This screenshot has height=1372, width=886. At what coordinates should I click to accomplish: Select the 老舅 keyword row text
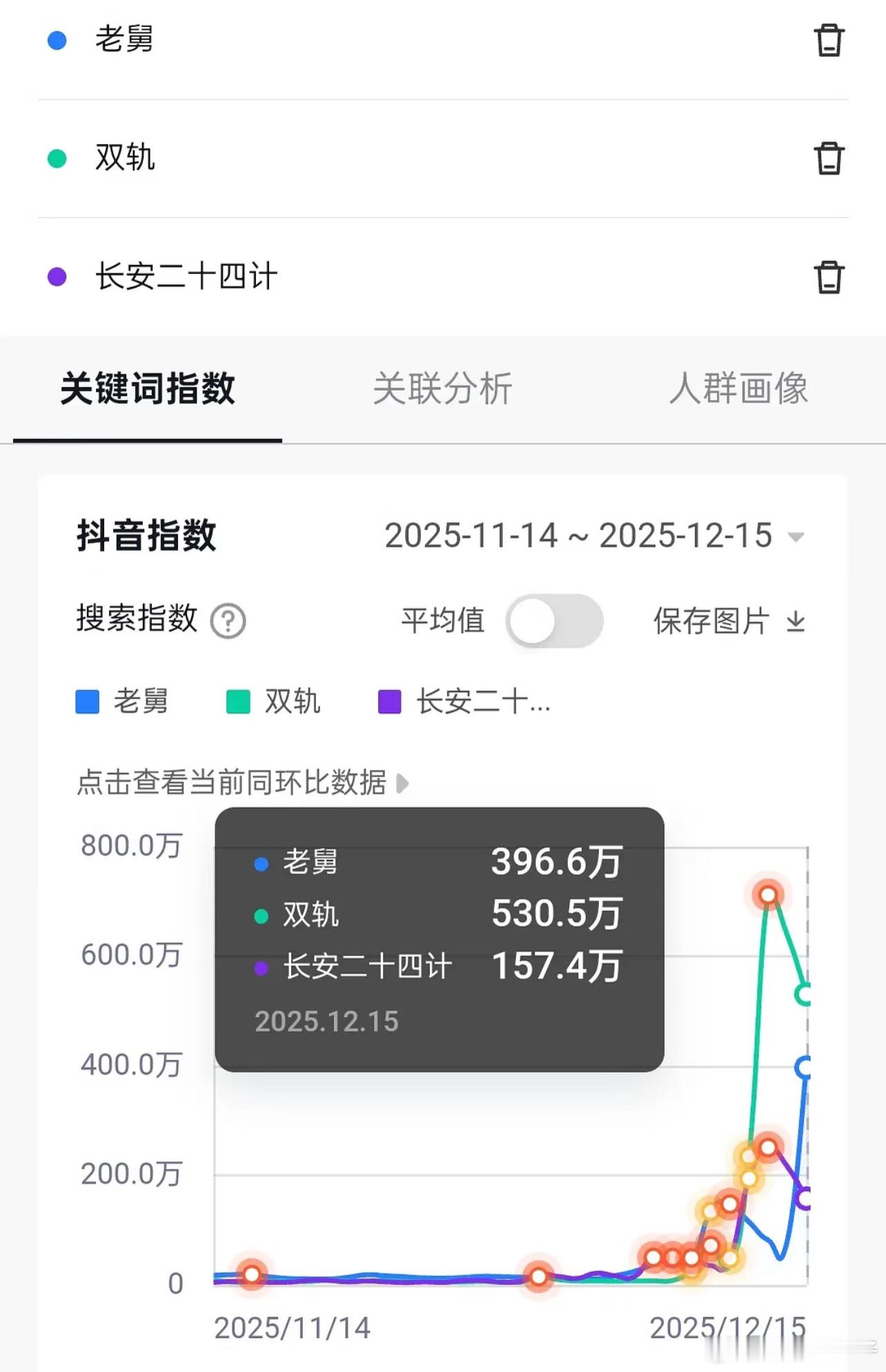click(125, 39)
